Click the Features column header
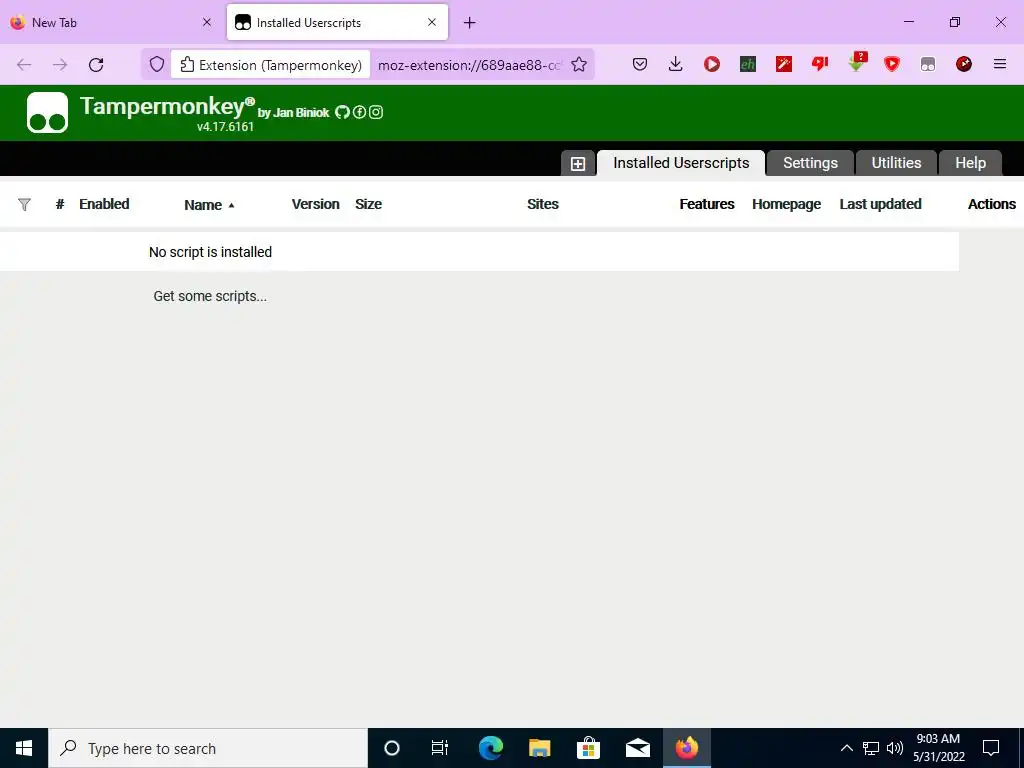Screen dimensions: 1024x768 pos(707,204)
